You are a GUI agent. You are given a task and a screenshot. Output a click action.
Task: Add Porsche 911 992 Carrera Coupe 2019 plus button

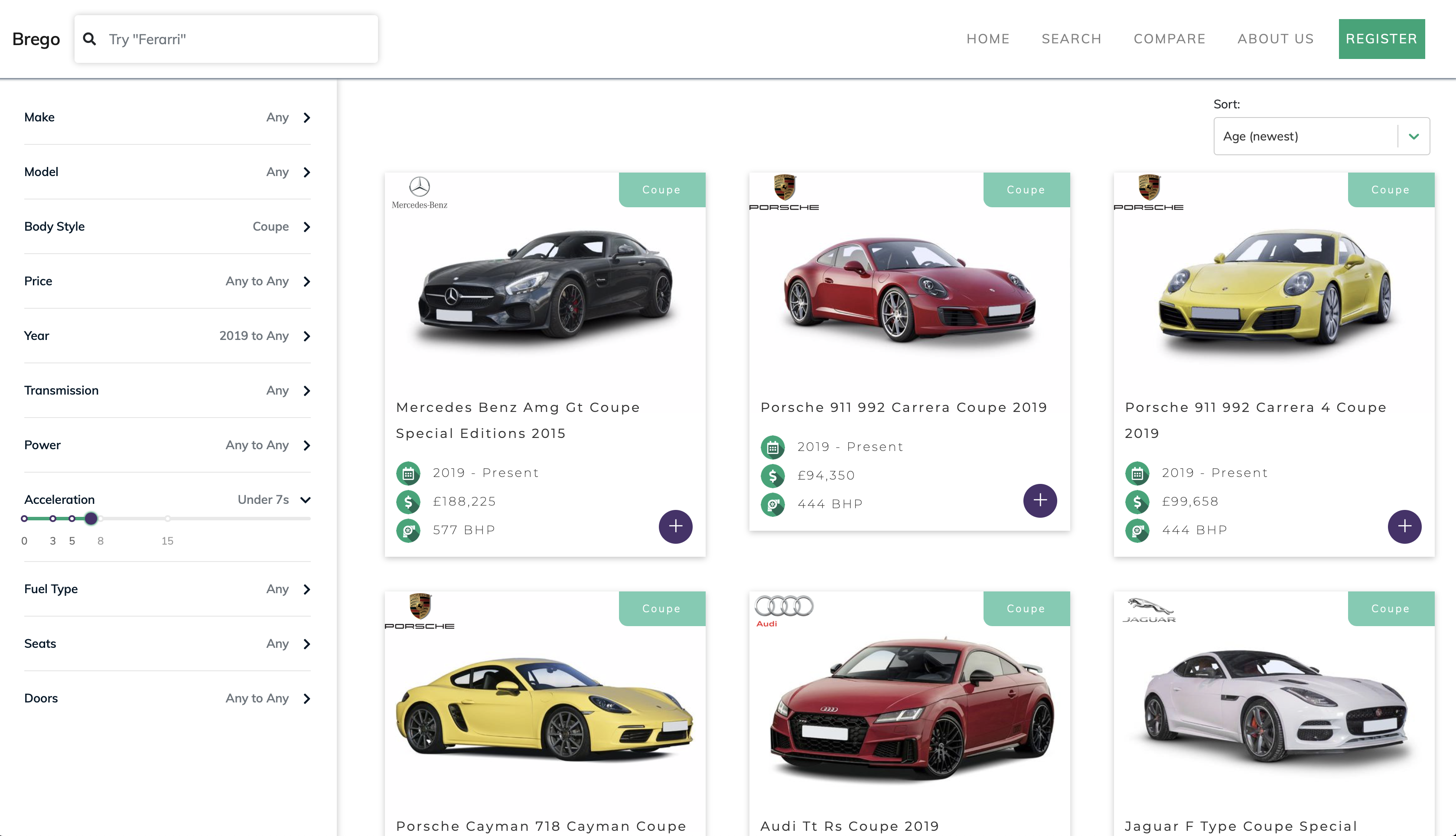point(1040,501)
